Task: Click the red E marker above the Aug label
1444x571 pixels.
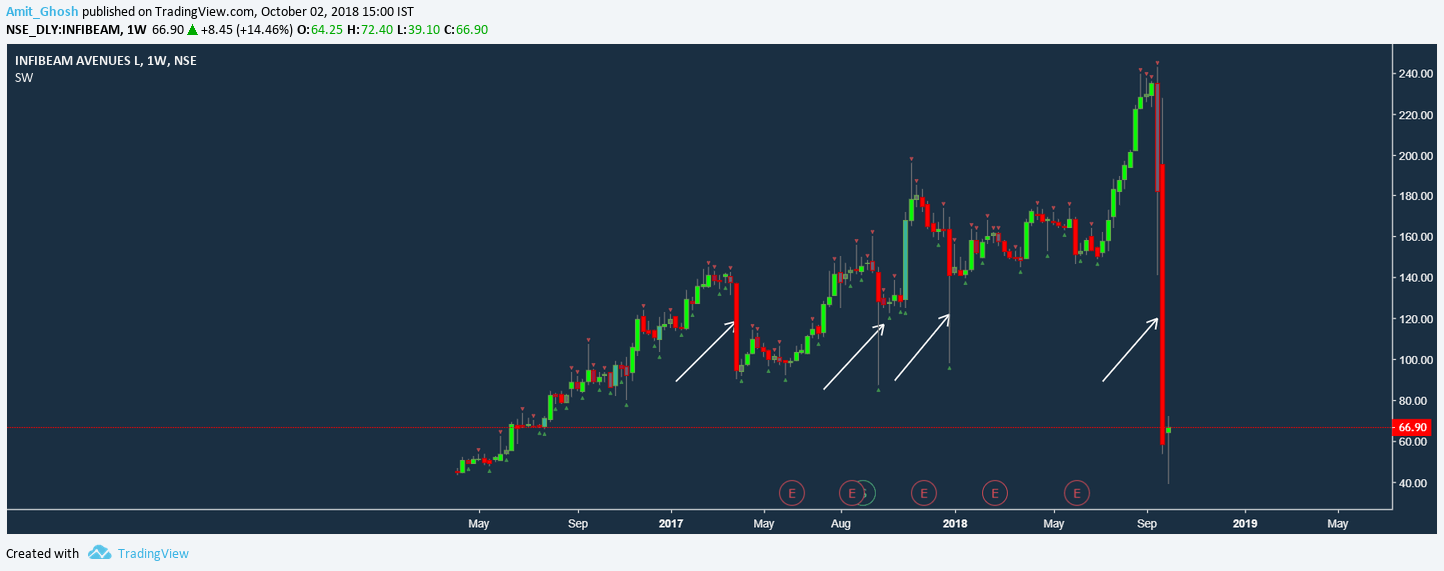Action: 852,492
